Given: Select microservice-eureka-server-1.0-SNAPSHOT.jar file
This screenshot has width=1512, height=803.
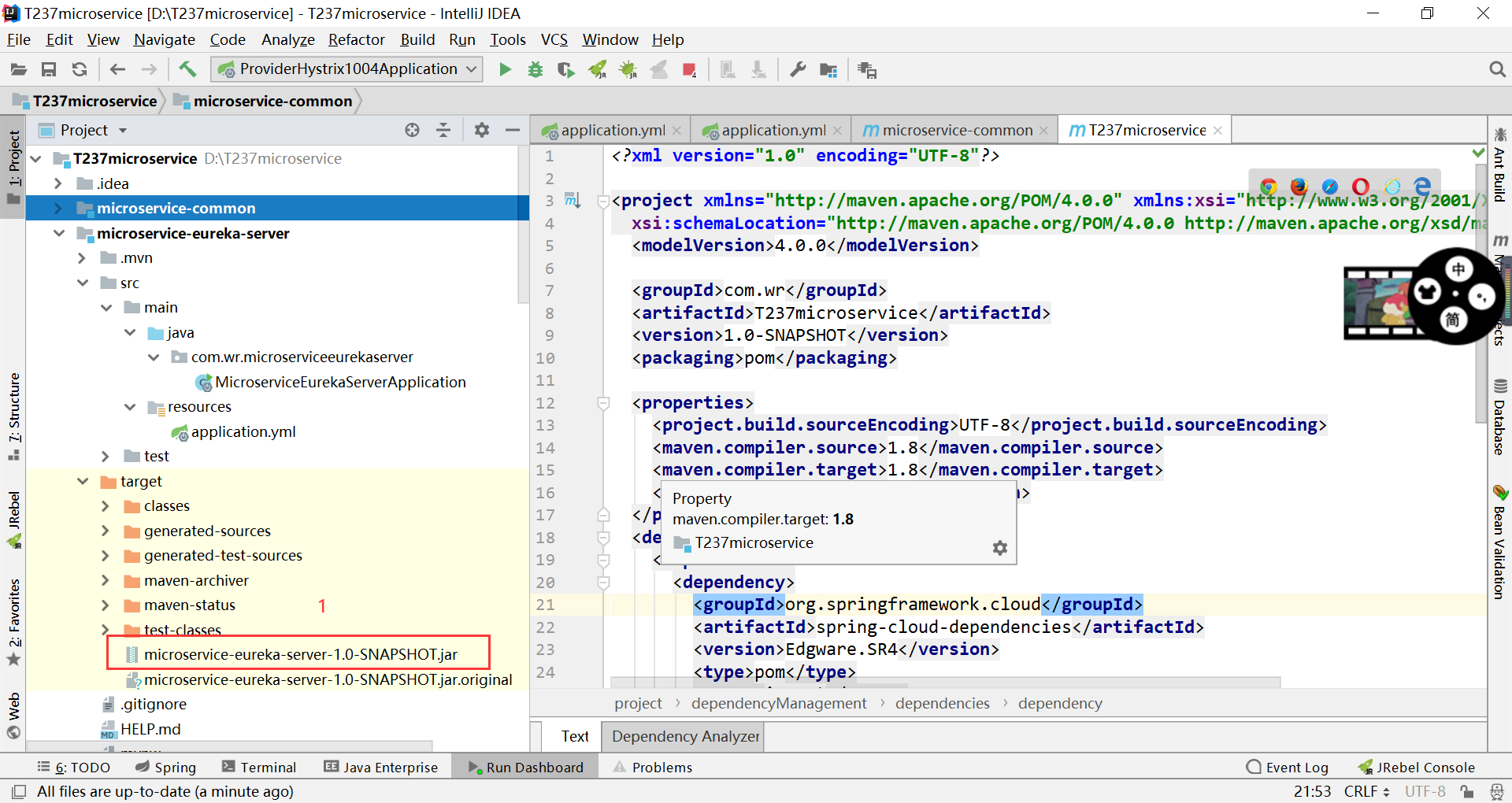Looking at the screenshot, I should pos(301,654).
